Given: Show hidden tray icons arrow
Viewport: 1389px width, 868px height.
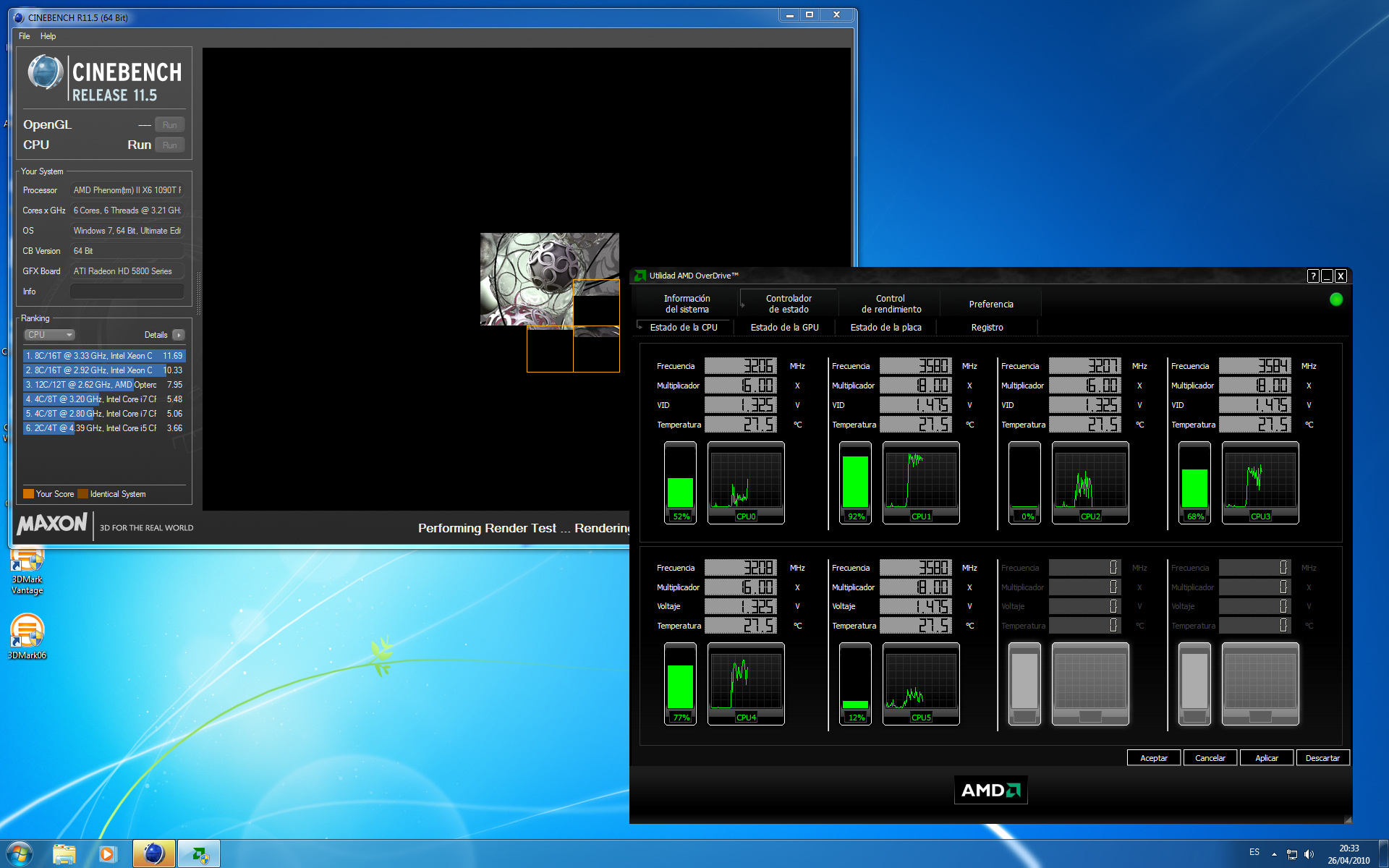Looking at the screenshot, I should tap(1274, 854).
